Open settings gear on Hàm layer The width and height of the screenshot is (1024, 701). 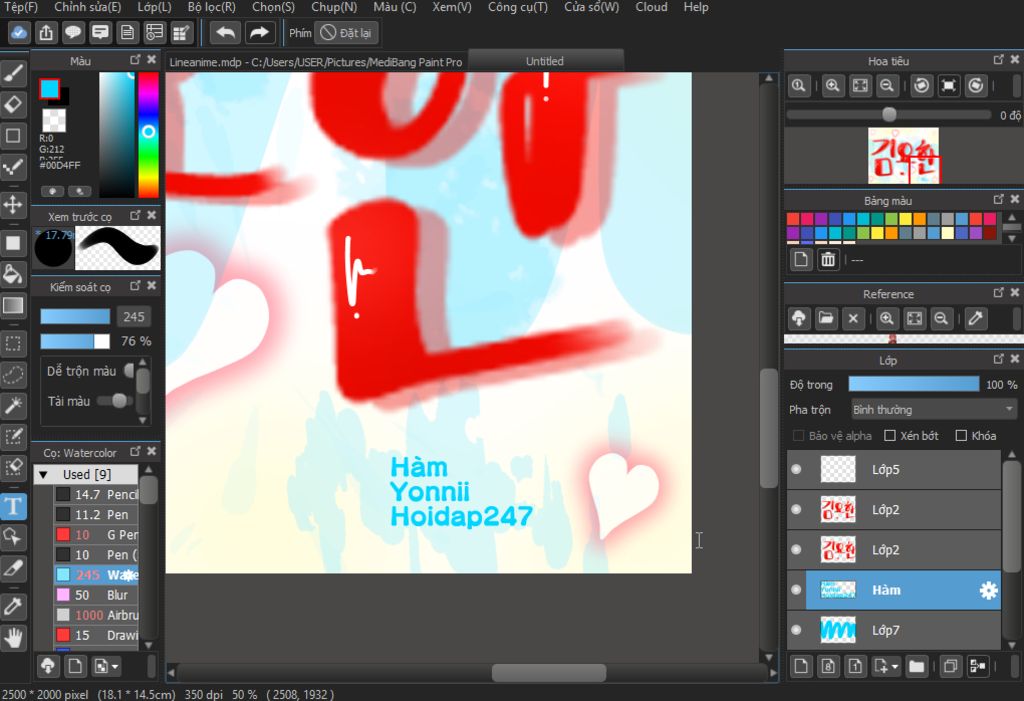(x=989, y=591)
